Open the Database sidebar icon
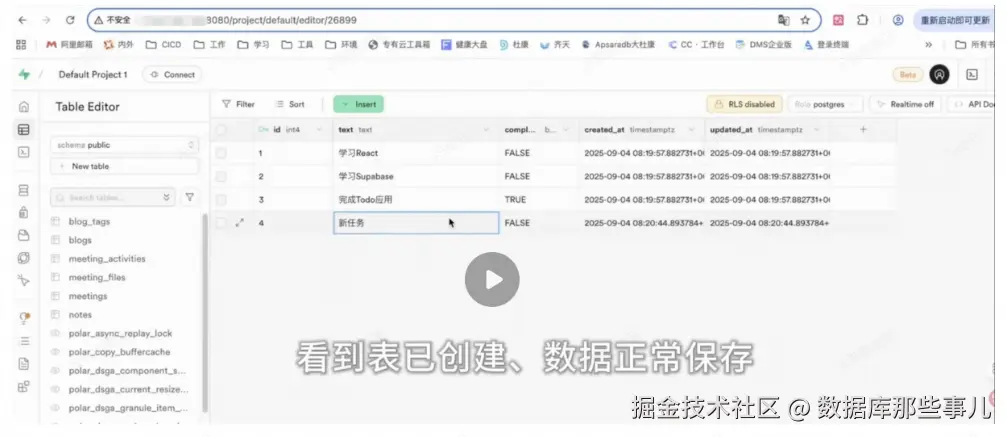Image resolution: width=1007 pixels, height=437 pixels. pyautogui.click(x=24, y=190)
